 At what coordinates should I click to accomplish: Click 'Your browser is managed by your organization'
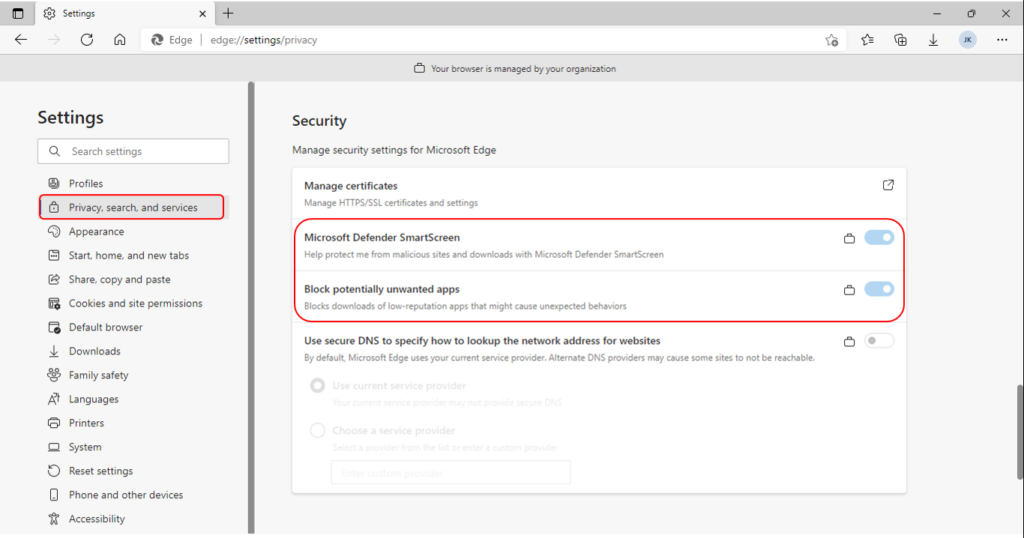pyautogui.click(x=523, y=69)
